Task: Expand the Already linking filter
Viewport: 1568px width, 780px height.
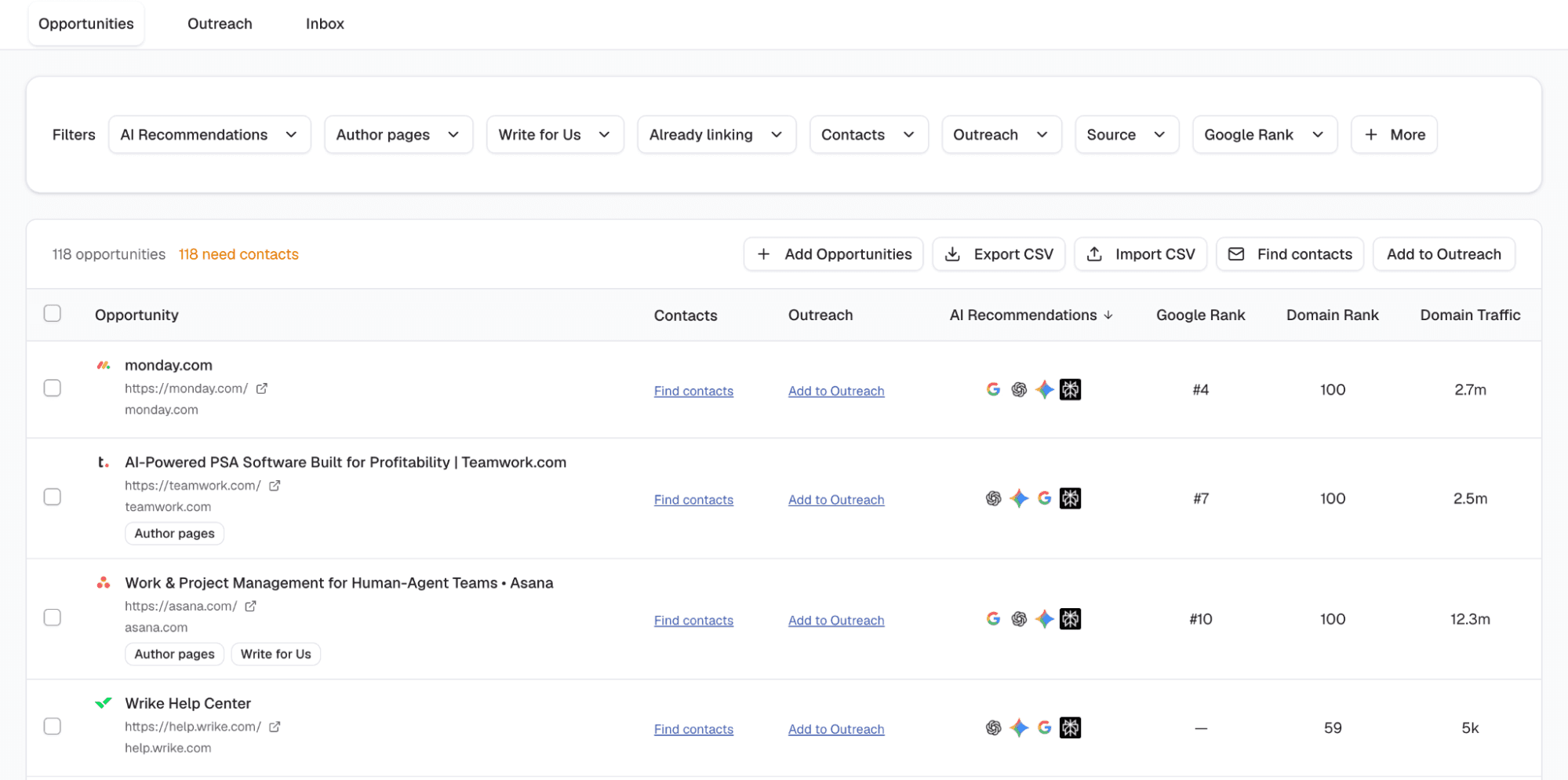Action: pyautogui.click(x=716, y=135)
